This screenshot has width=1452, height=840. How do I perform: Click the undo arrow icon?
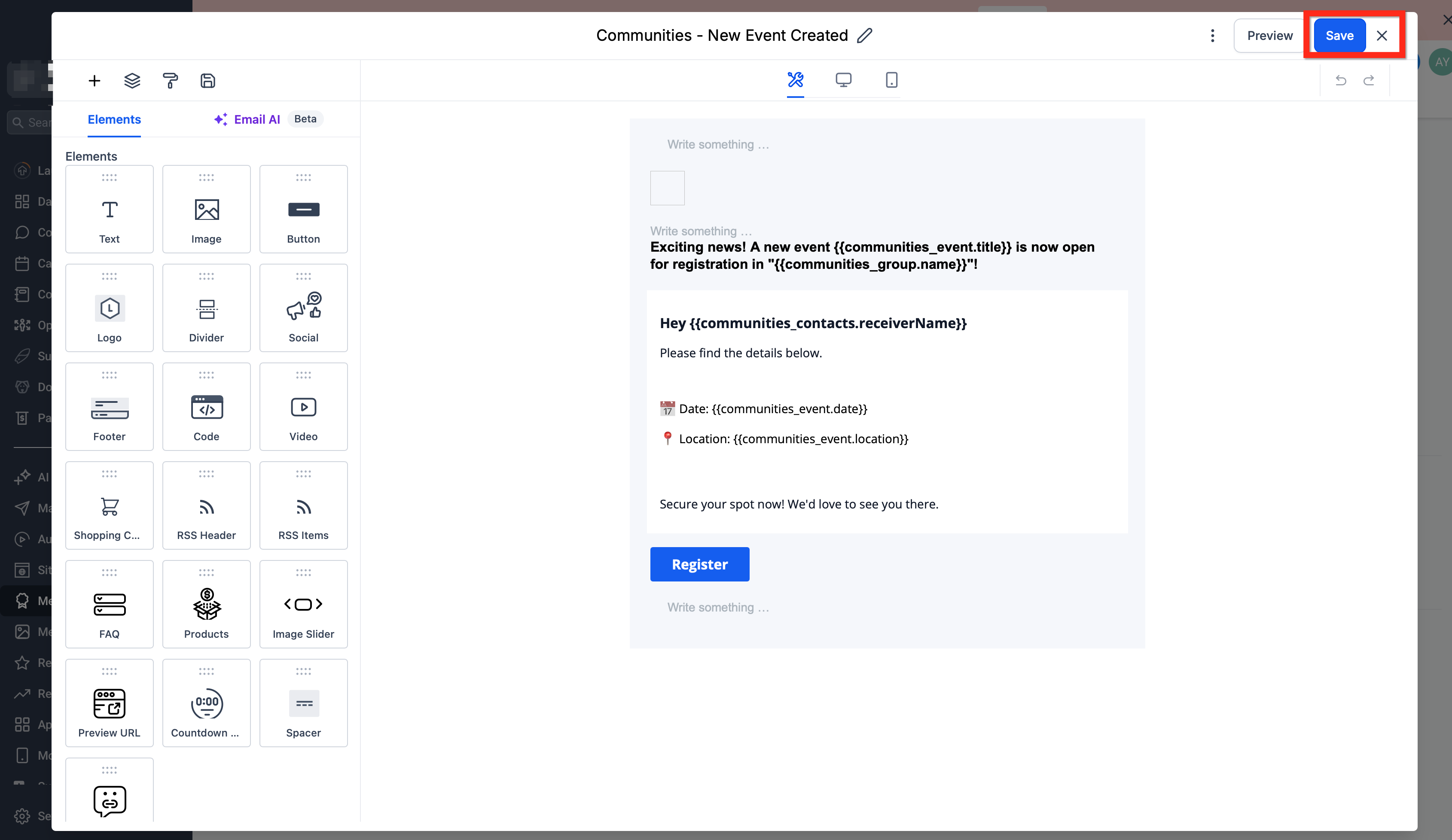click(x=1341, y=81)
